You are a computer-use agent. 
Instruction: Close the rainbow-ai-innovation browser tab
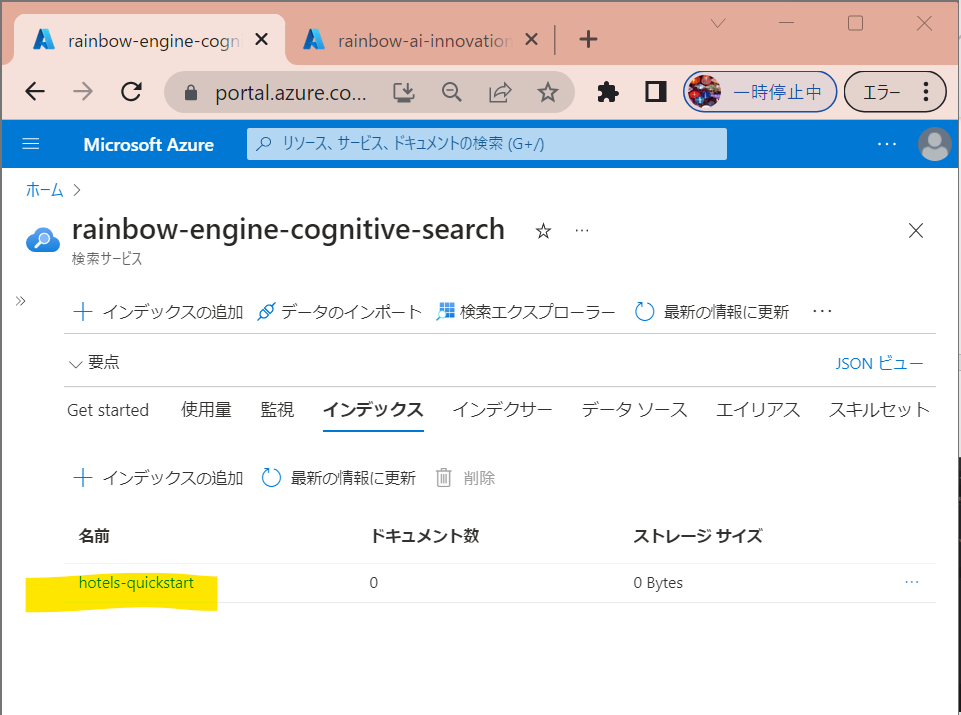click(x=531, y=40)
